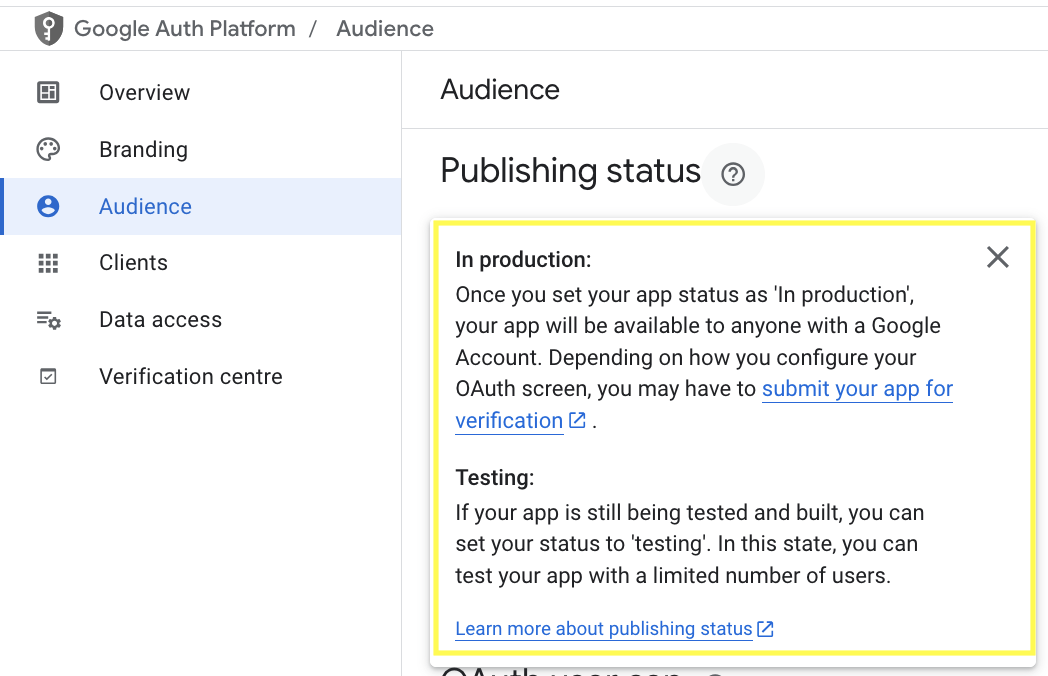Click external-link icon beside Learn more link
The image size is (1048, 676).
tap(765, 629)
